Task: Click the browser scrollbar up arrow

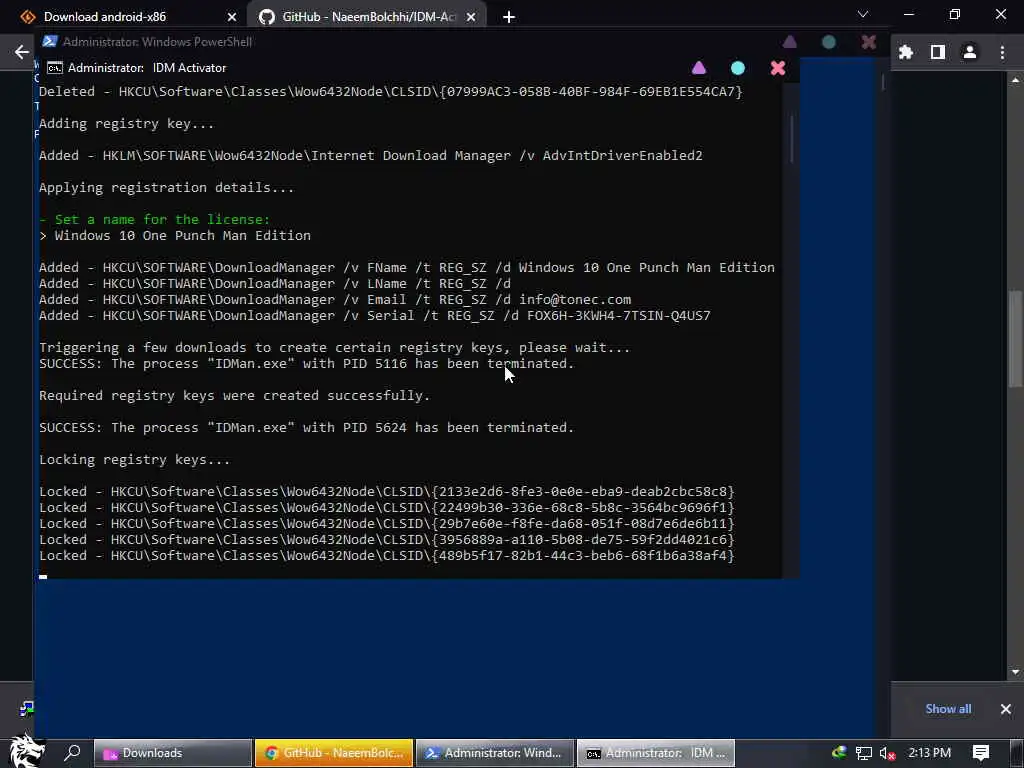Action: 1016,80
